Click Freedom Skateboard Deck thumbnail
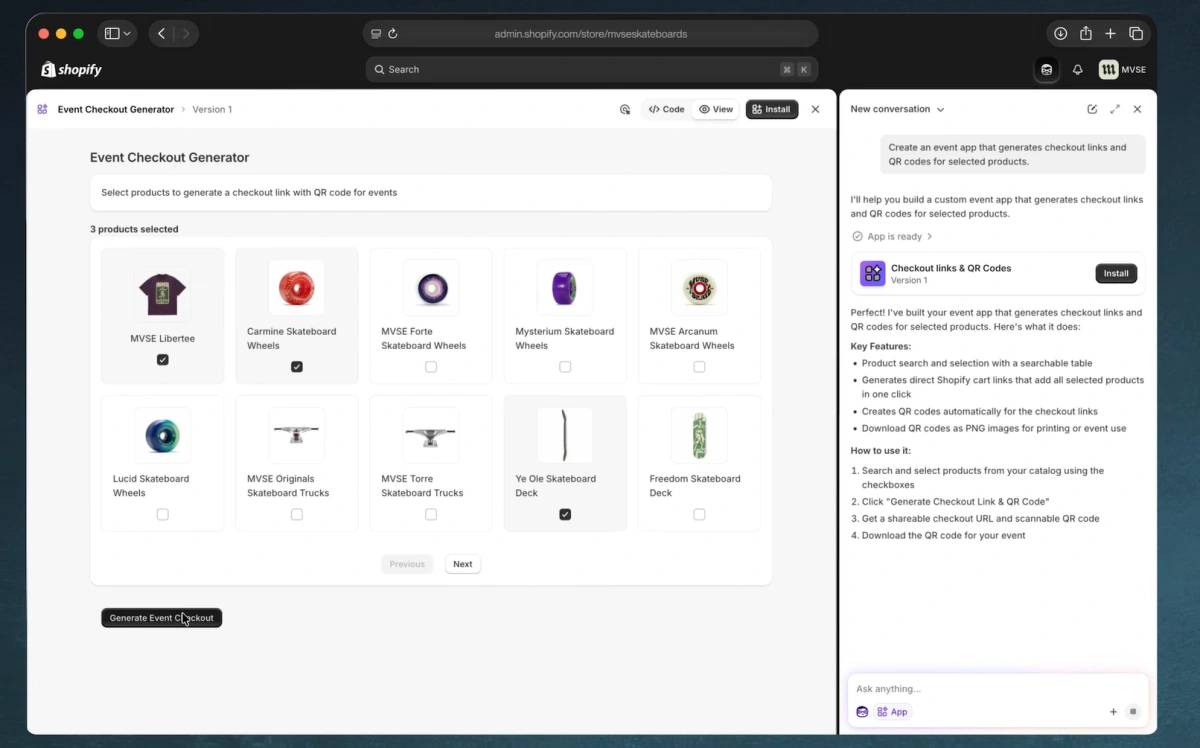1200x748 pixels. click(x=699, y=435)
